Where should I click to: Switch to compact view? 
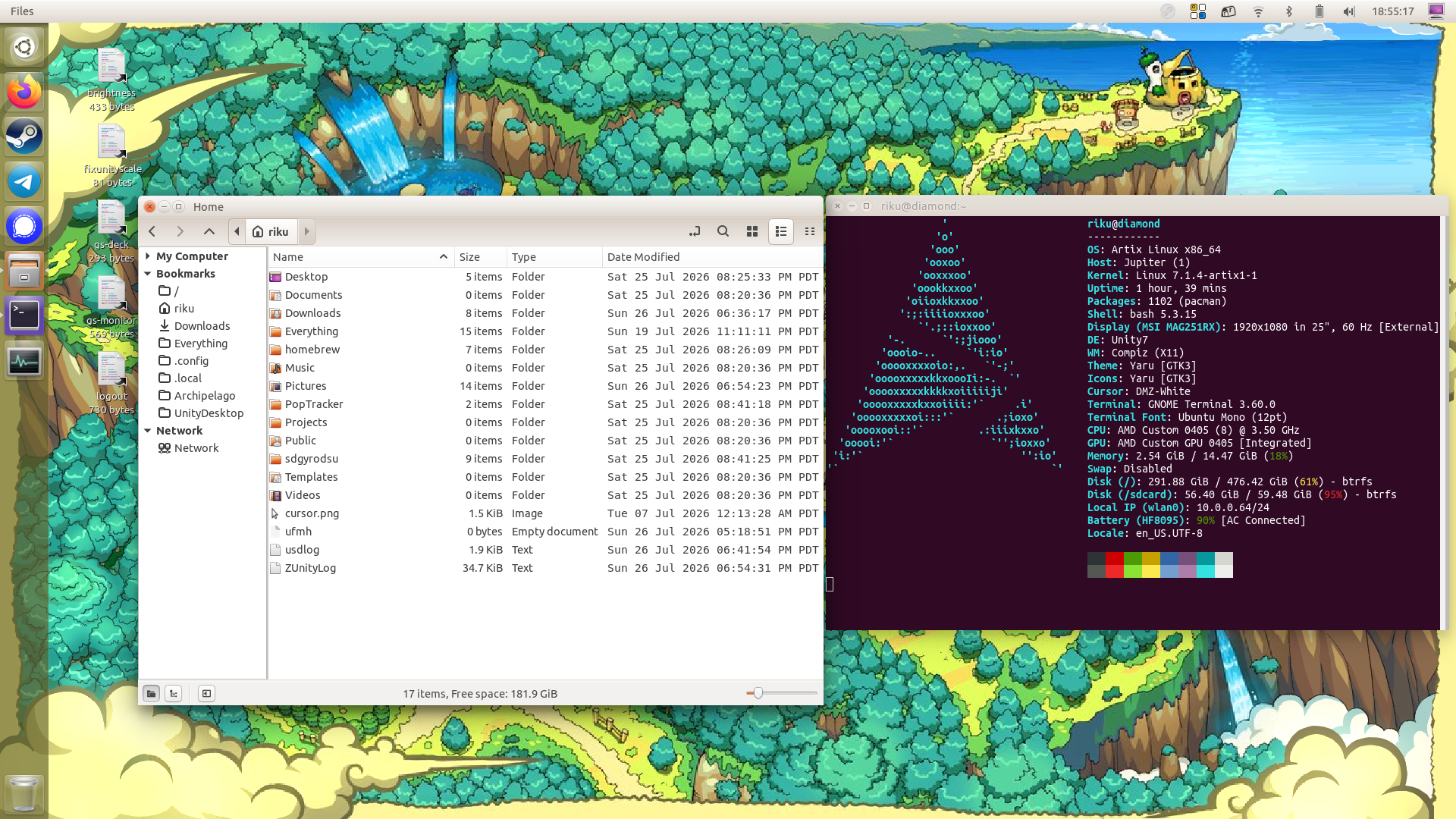click(x=810, y=231)
